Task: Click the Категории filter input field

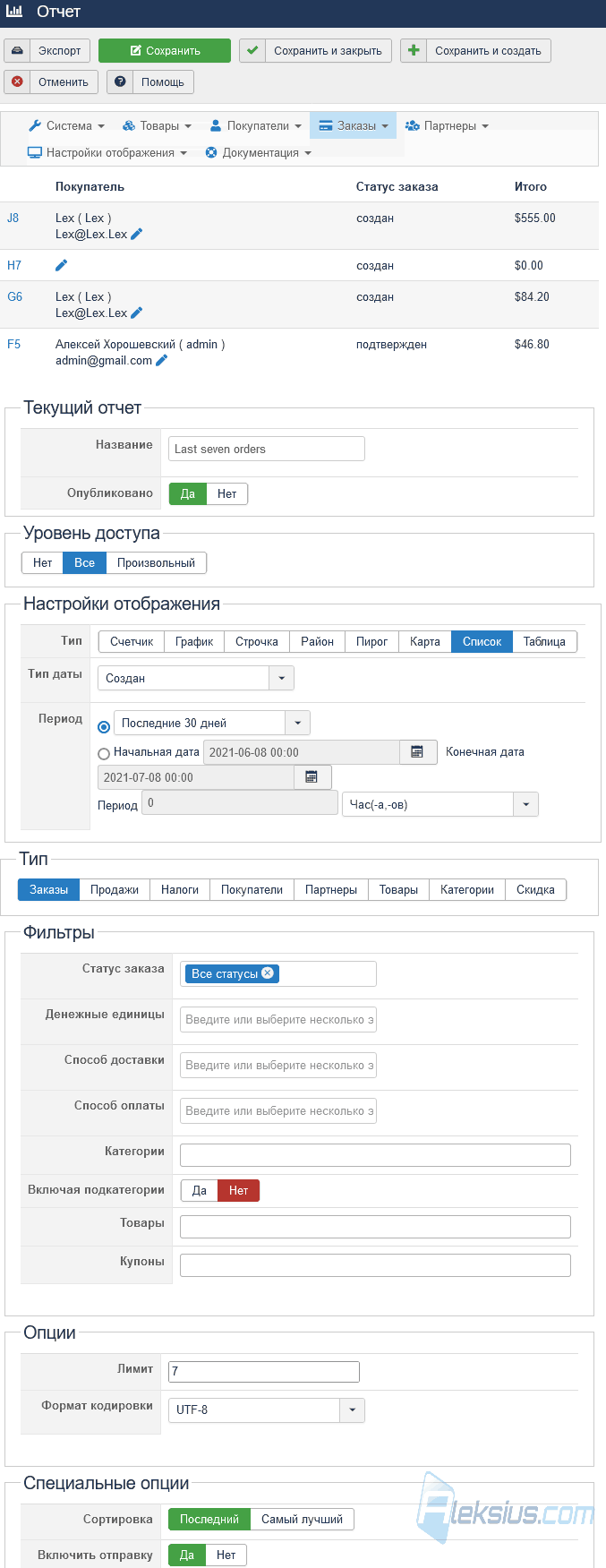Action: 375,1155
